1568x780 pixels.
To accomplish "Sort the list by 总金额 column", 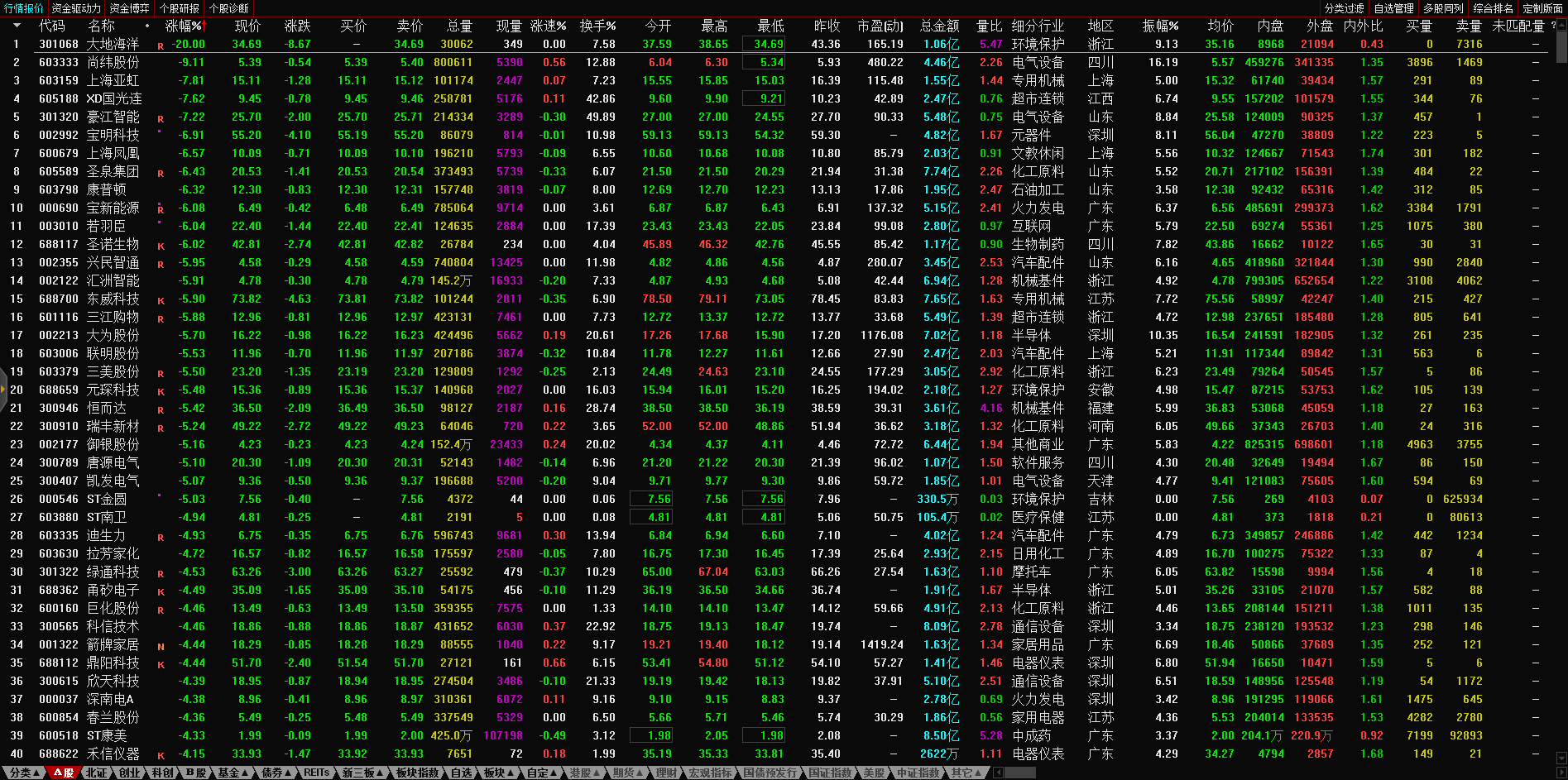I will [x=939, y=26].
